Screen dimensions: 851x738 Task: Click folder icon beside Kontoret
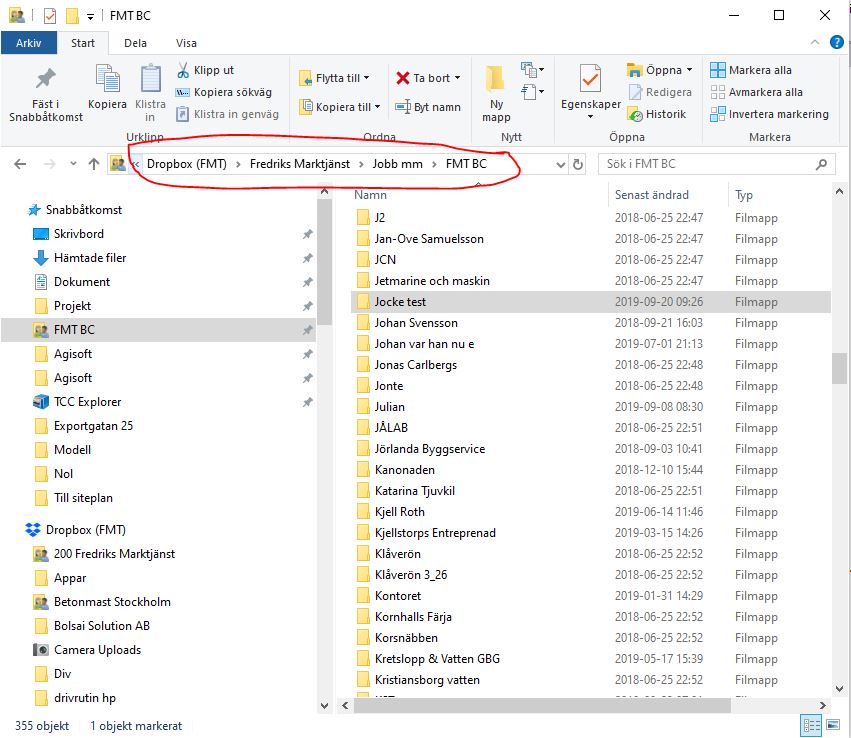point(363,596)
